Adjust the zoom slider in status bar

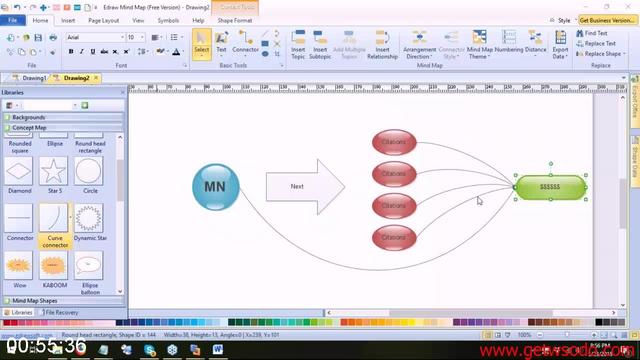coord(567,335)
